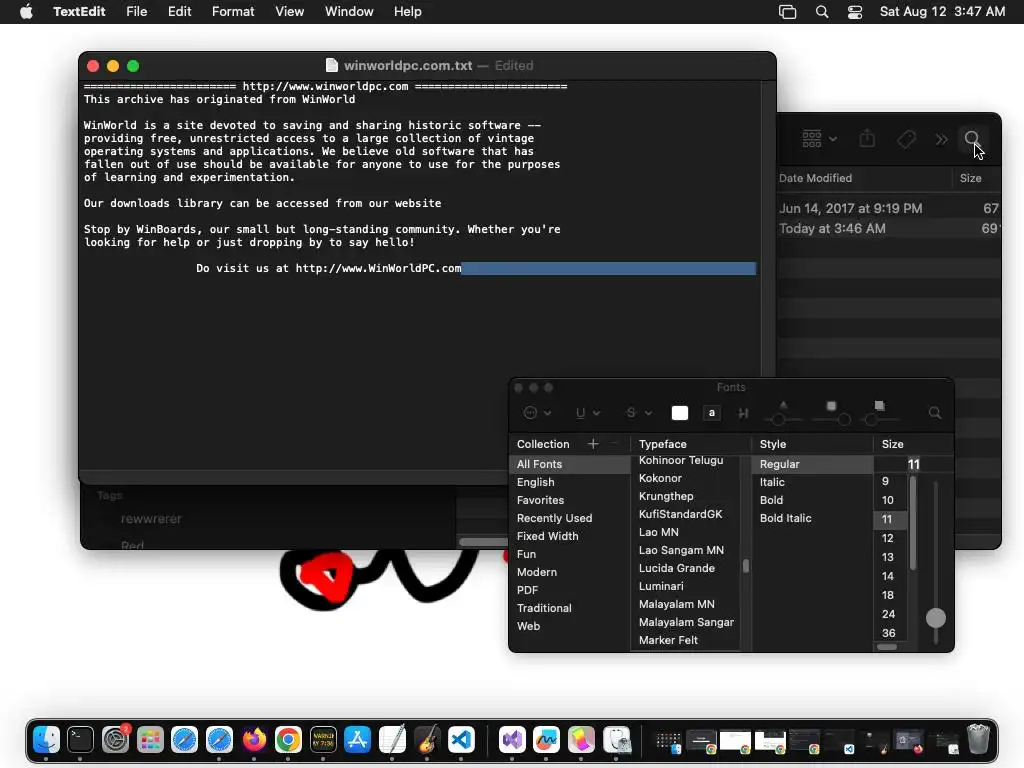Click the Finder window search icon
Image resolution: width=1024 pixels, height=768 pixels.
point(972,138)
